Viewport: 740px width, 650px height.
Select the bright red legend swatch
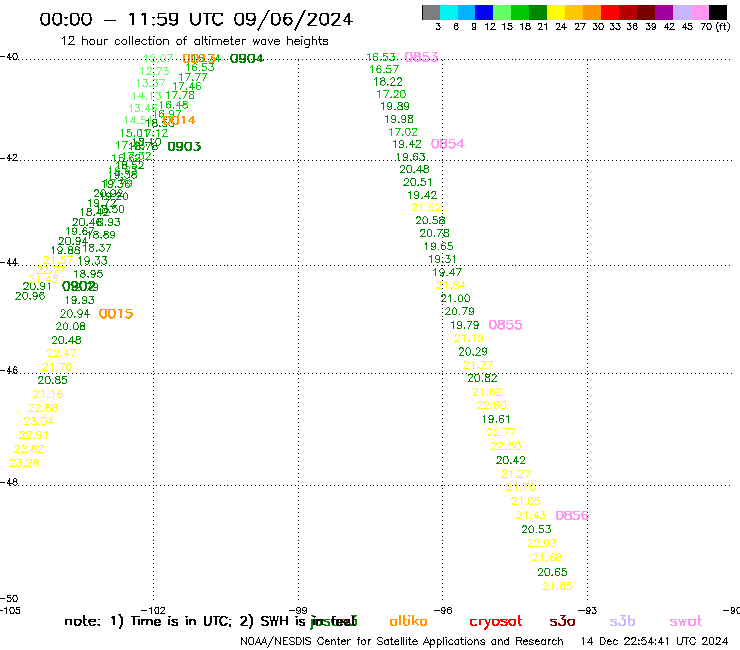(x=610, y=12)
